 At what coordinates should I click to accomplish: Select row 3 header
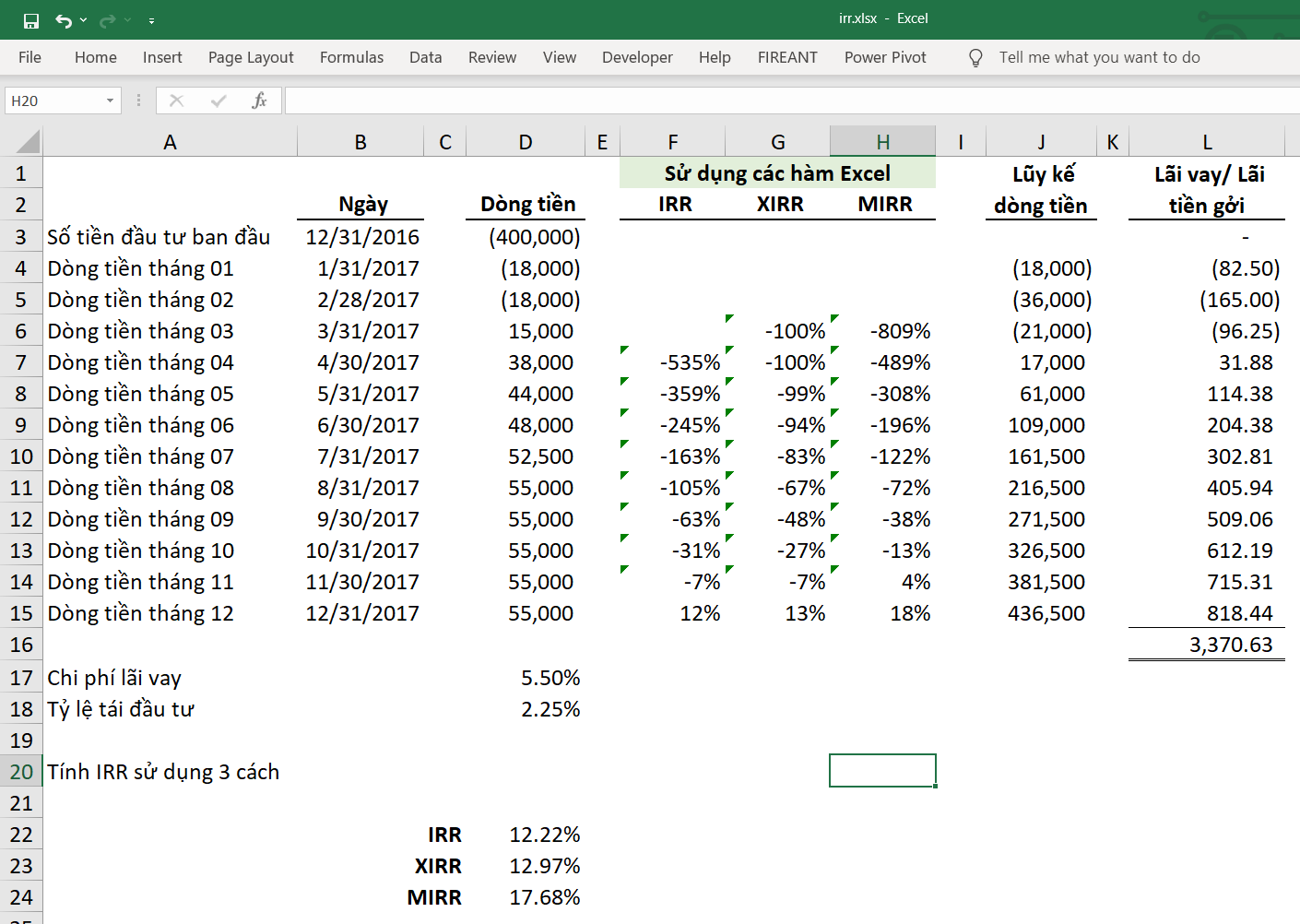(x=21, y=237)
